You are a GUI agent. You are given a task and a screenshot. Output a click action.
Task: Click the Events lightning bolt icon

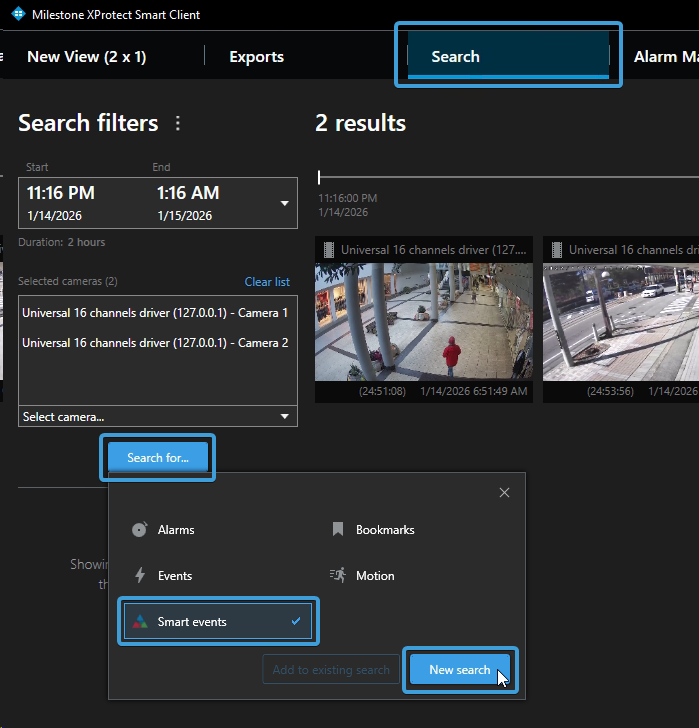pos(140,575)
